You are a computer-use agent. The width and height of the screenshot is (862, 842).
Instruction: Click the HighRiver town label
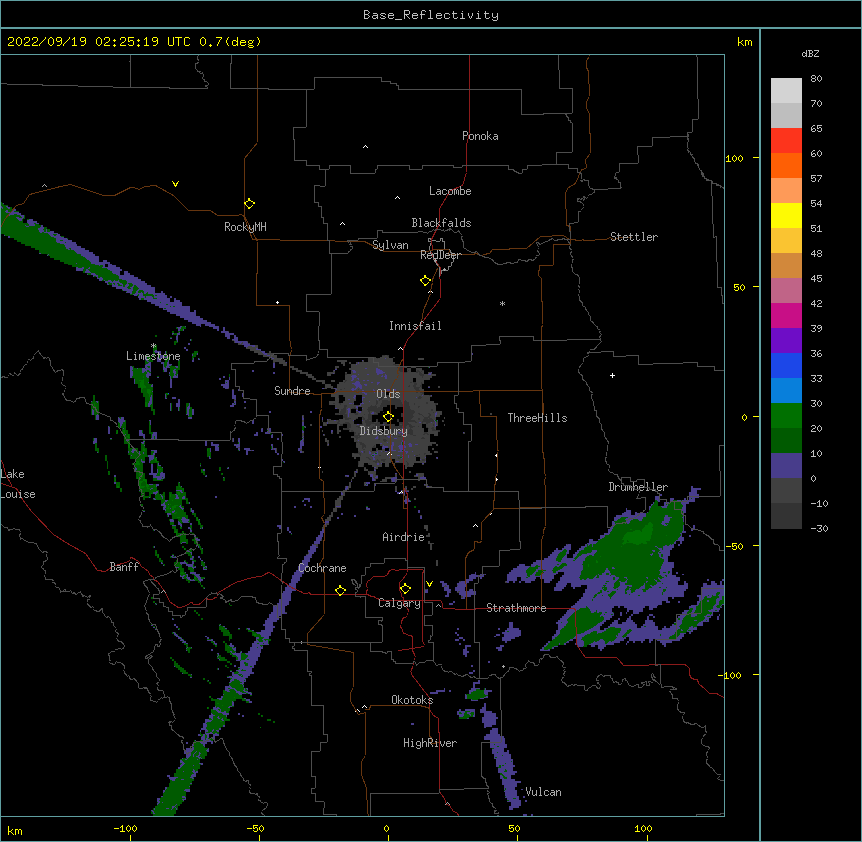(x=430, y=743)
